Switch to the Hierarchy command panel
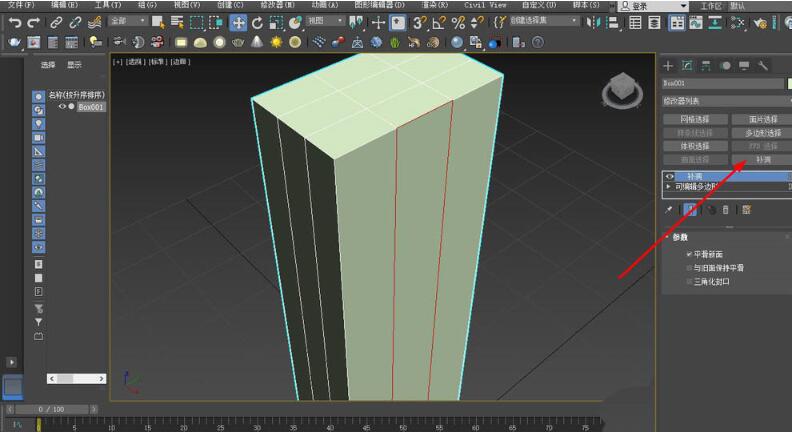Image resolution: width=792 pixels, height=432 pixels. (706, 66)
